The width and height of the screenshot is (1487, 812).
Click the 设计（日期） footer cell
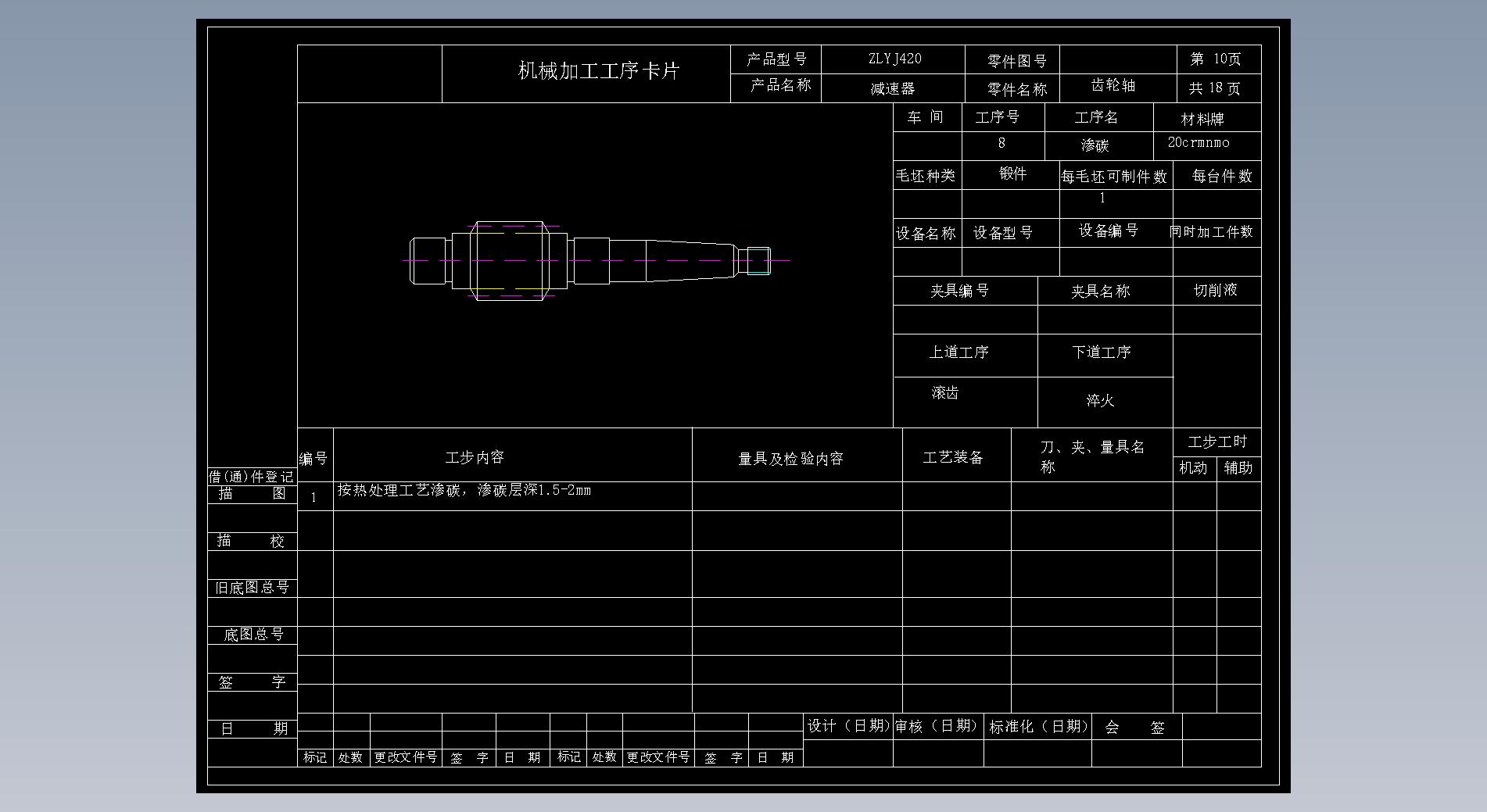[x=848, y=726]
